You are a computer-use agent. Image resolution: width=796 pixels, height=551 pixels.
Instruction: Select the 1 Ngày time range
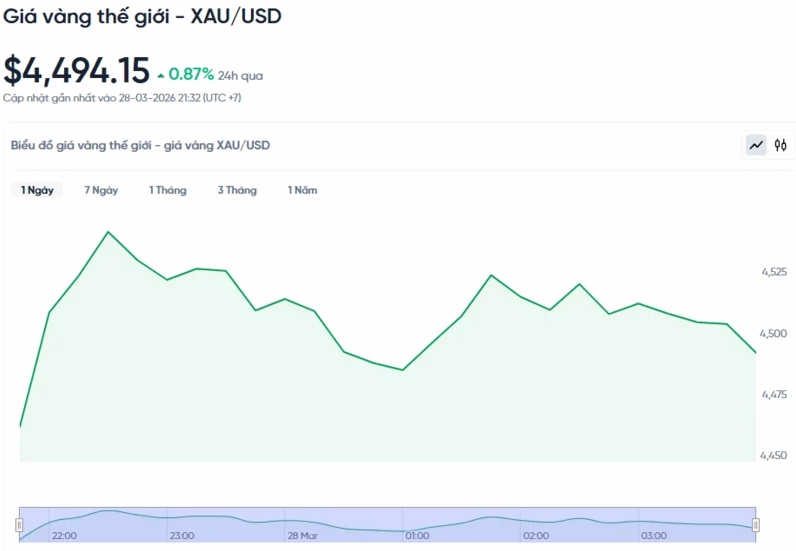pos(37,190)
